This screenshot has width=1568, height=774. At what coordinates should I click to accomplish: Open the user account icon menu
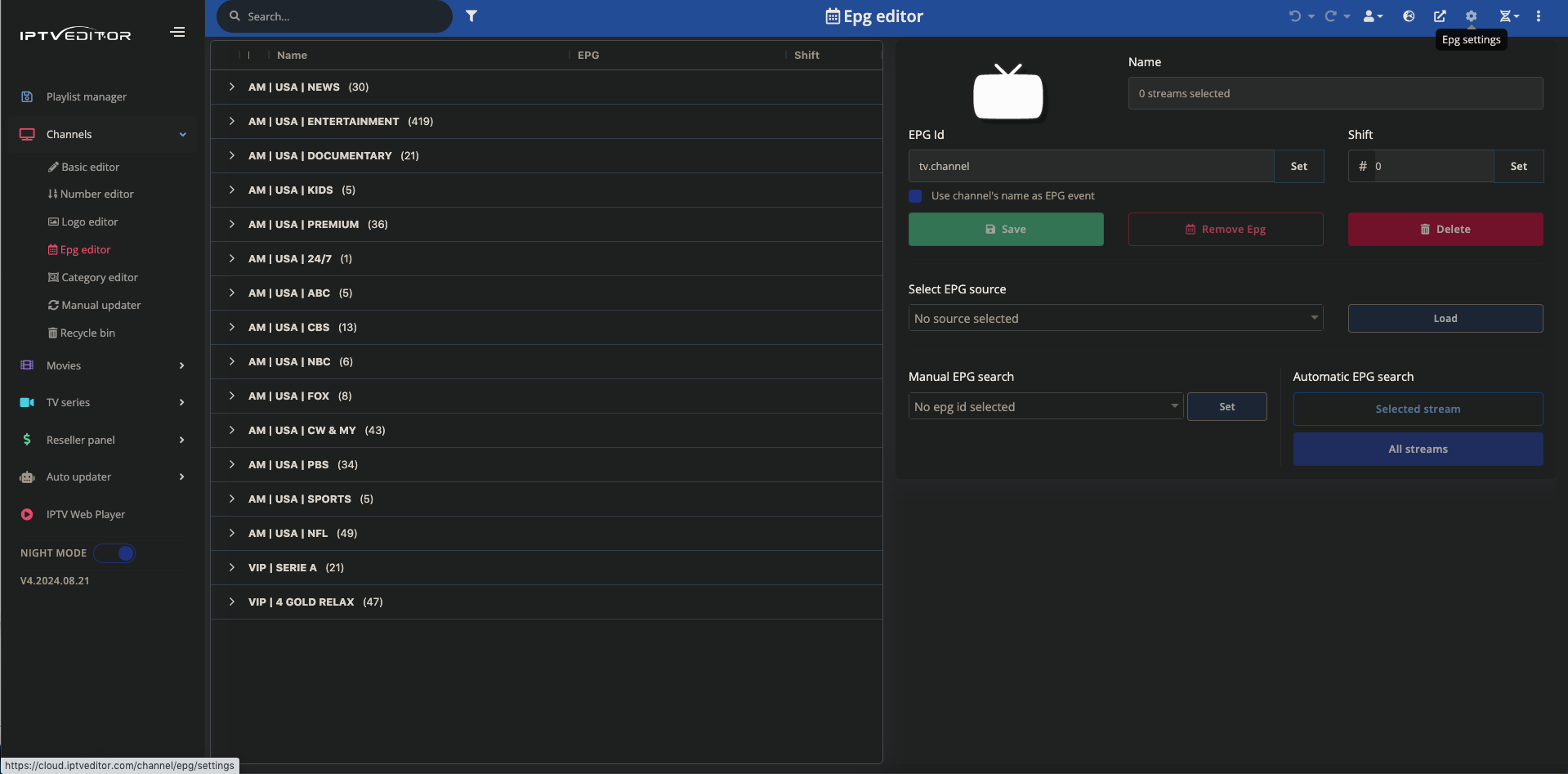pyautogui.click(x=1372, y=16)
